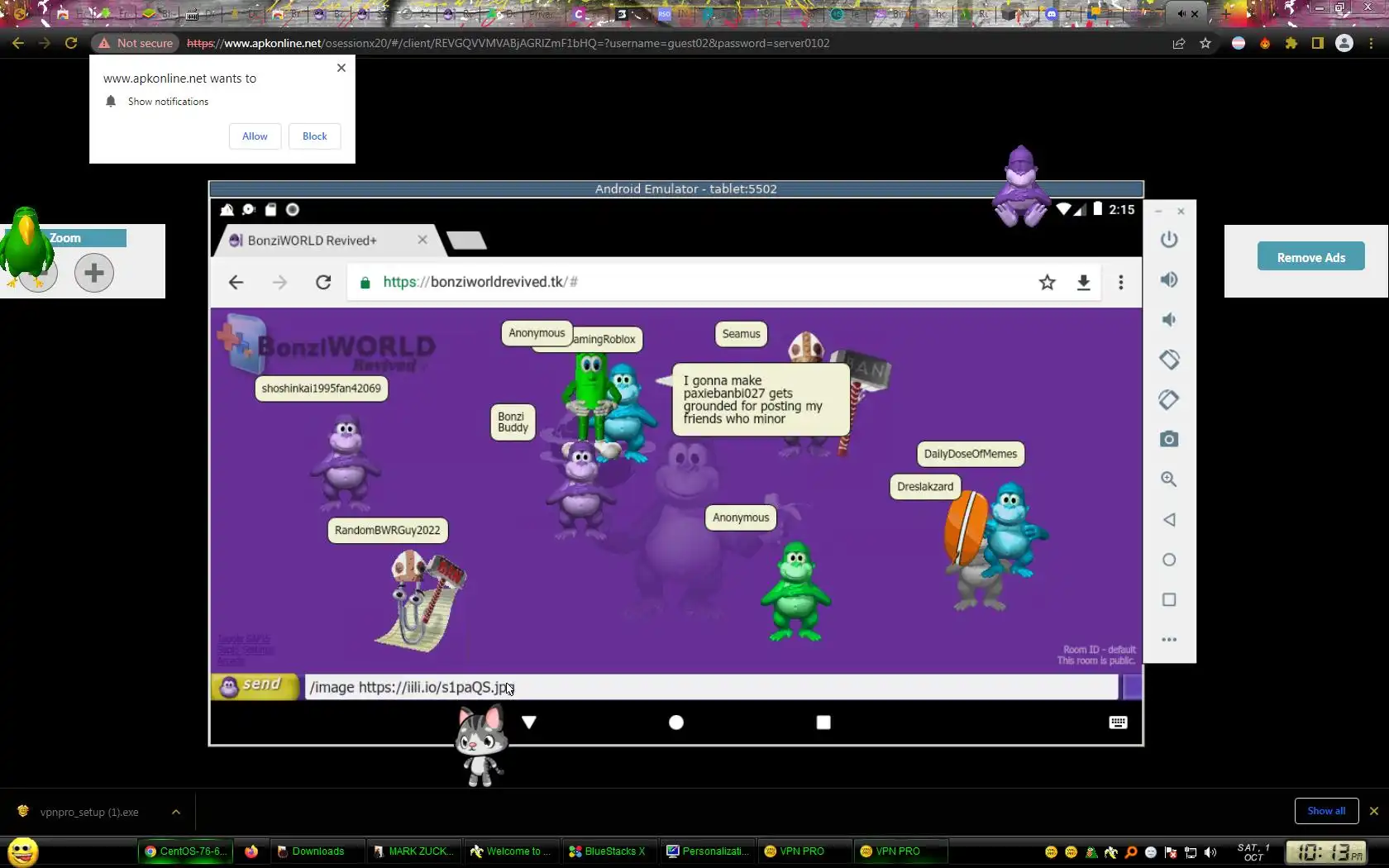Bookmark the page with Android Chrome star
1389x868 pixels.
pyautogui.click(x=1047, y=283)
